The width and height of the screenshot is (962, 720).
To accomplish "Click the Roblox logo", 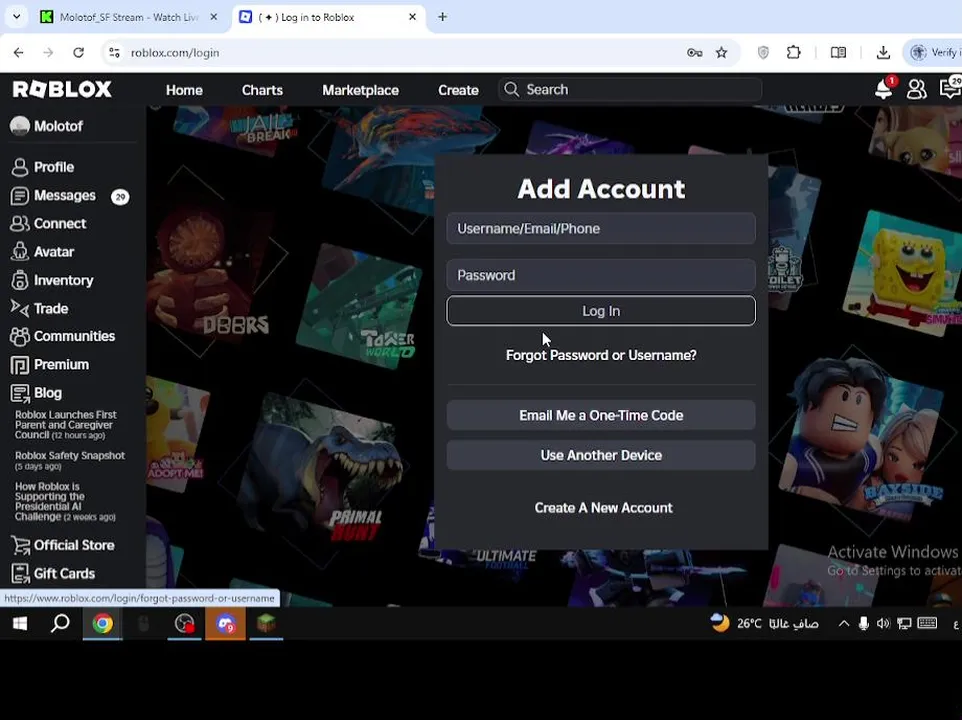I will point(62,90).
